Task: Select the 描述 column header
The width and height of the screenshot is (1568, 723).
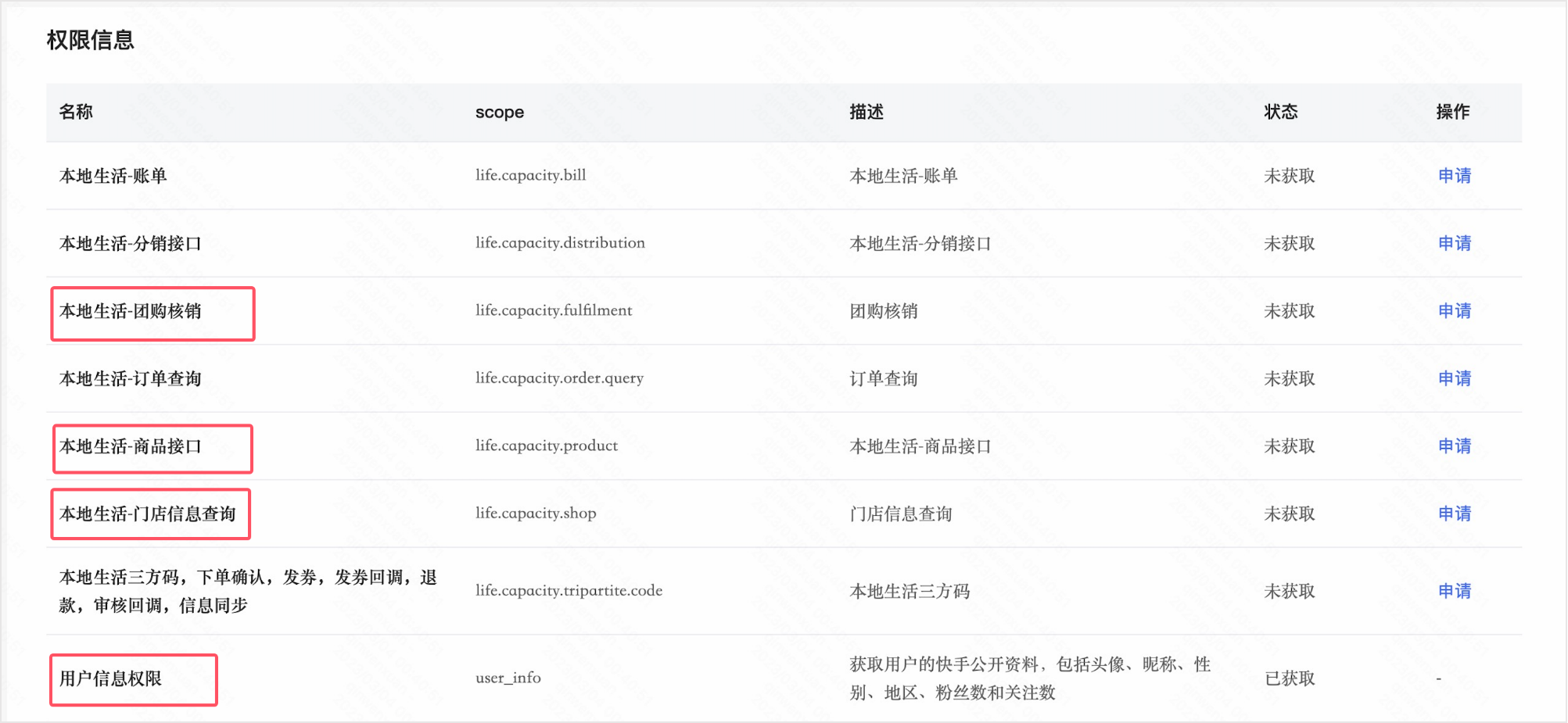Action: pyautogui.click(x=867, y=113)
